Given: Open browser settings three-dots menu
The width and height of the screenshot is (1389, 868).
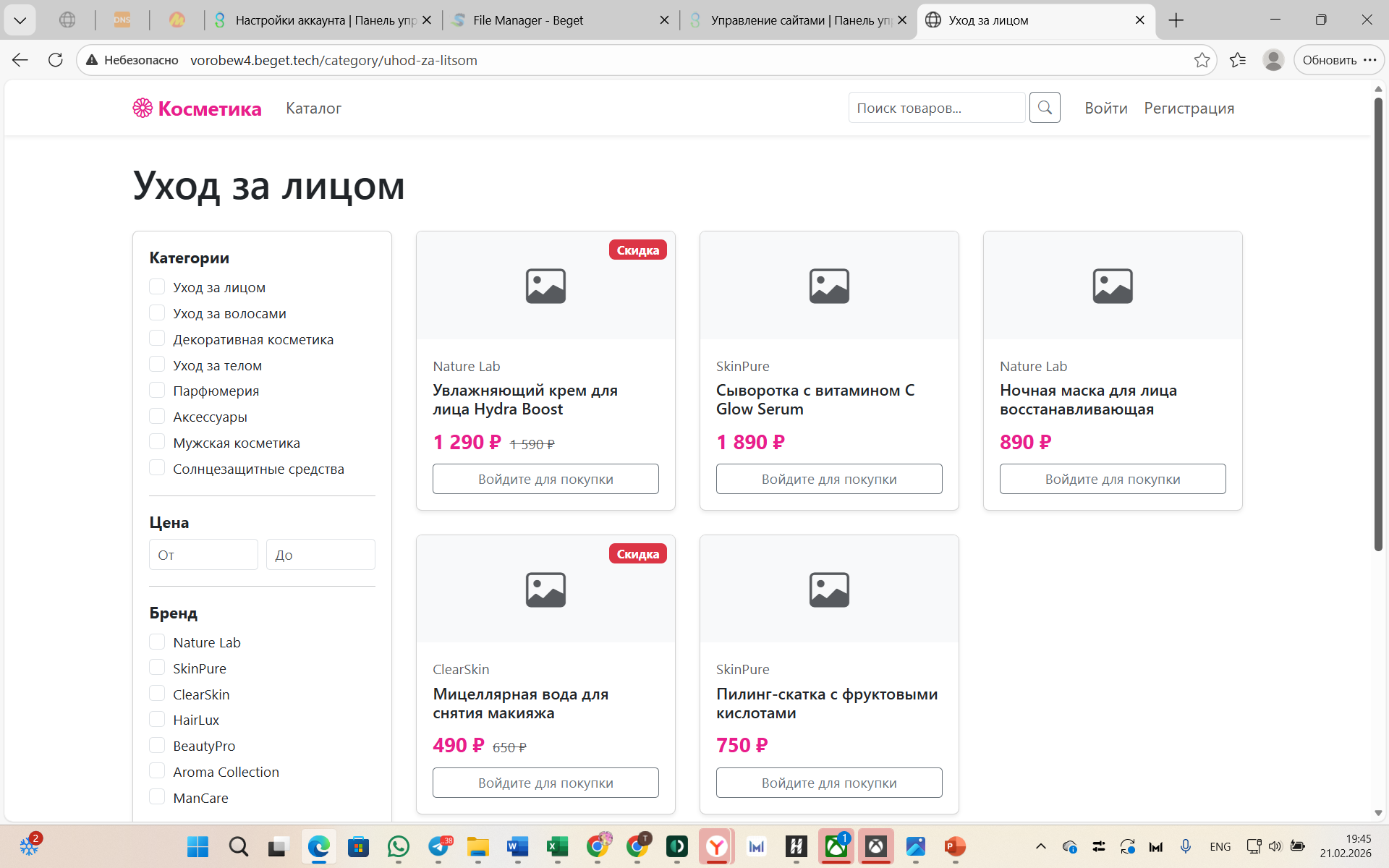Looking at the screenshot, I should [x=1370, y=60].
